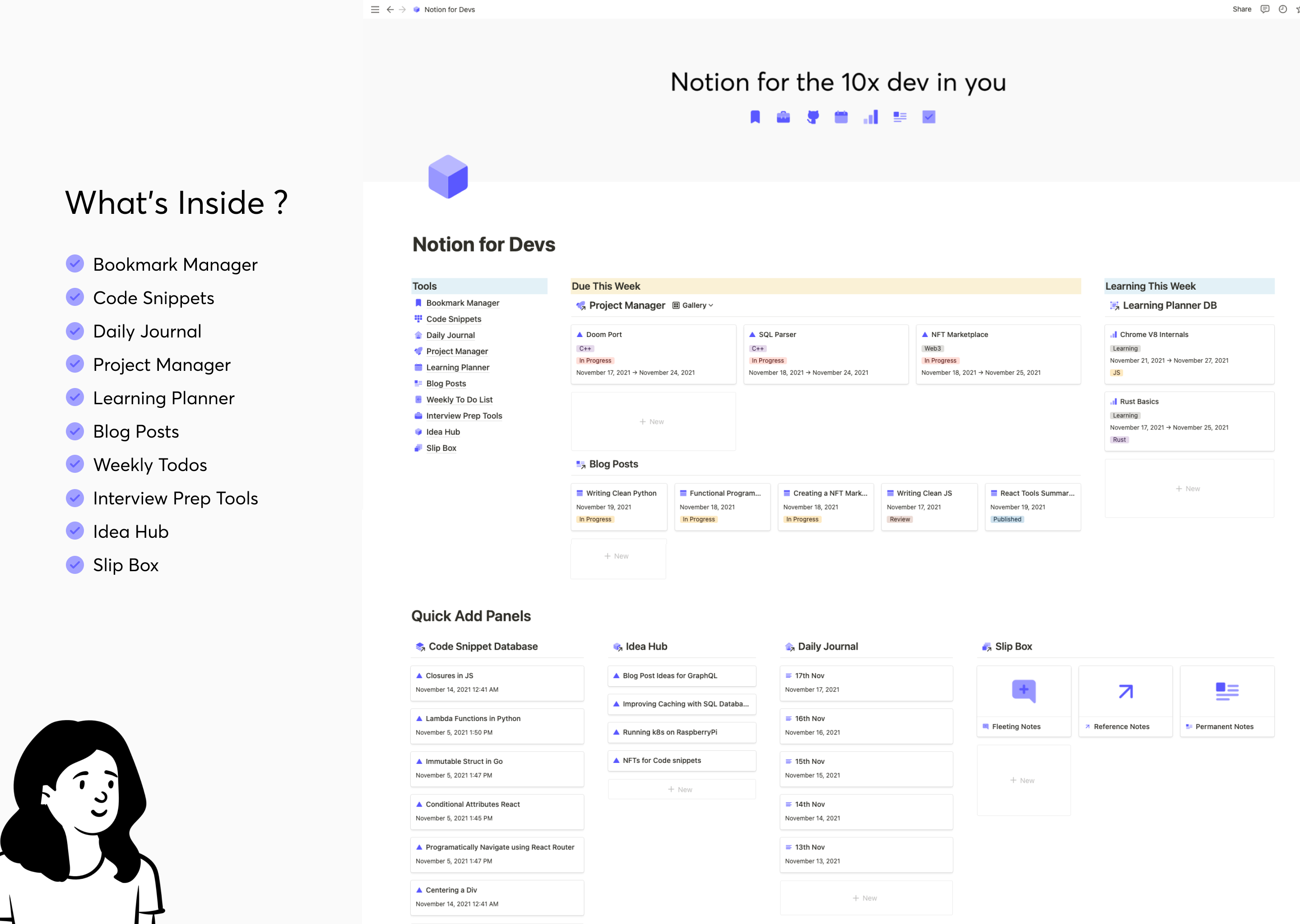Open page history using the clock icon
The height and width of the screenshot is (924, 1300).
[x=1282, y=9]
